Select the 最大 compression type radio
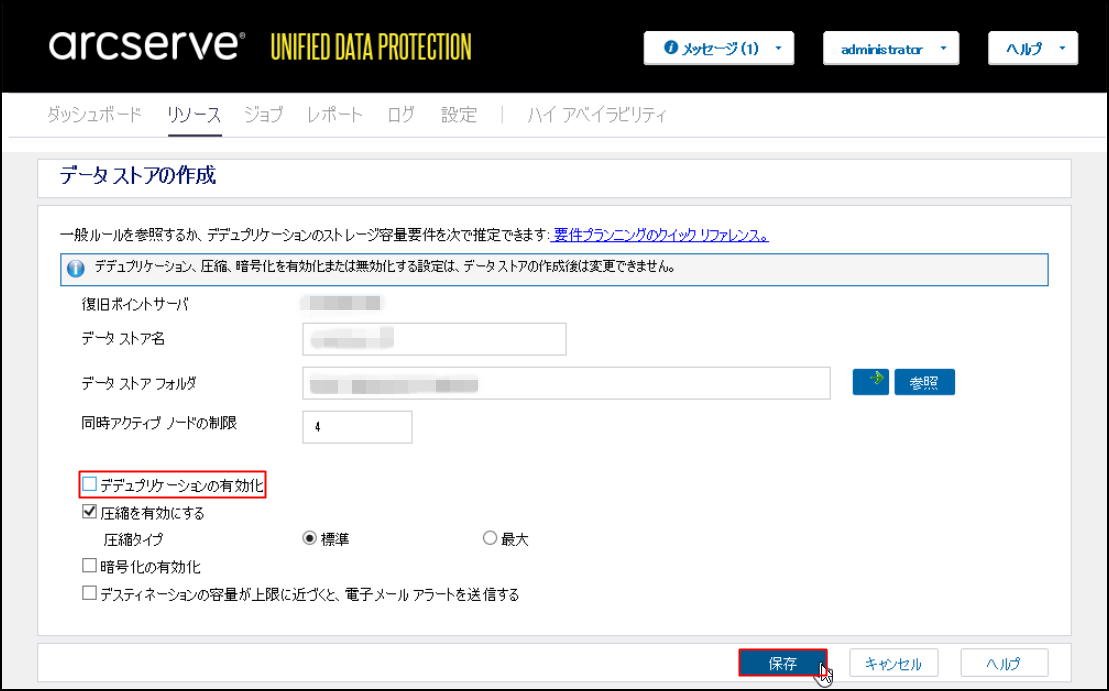1109x691 pixels. tap(490, 539)
